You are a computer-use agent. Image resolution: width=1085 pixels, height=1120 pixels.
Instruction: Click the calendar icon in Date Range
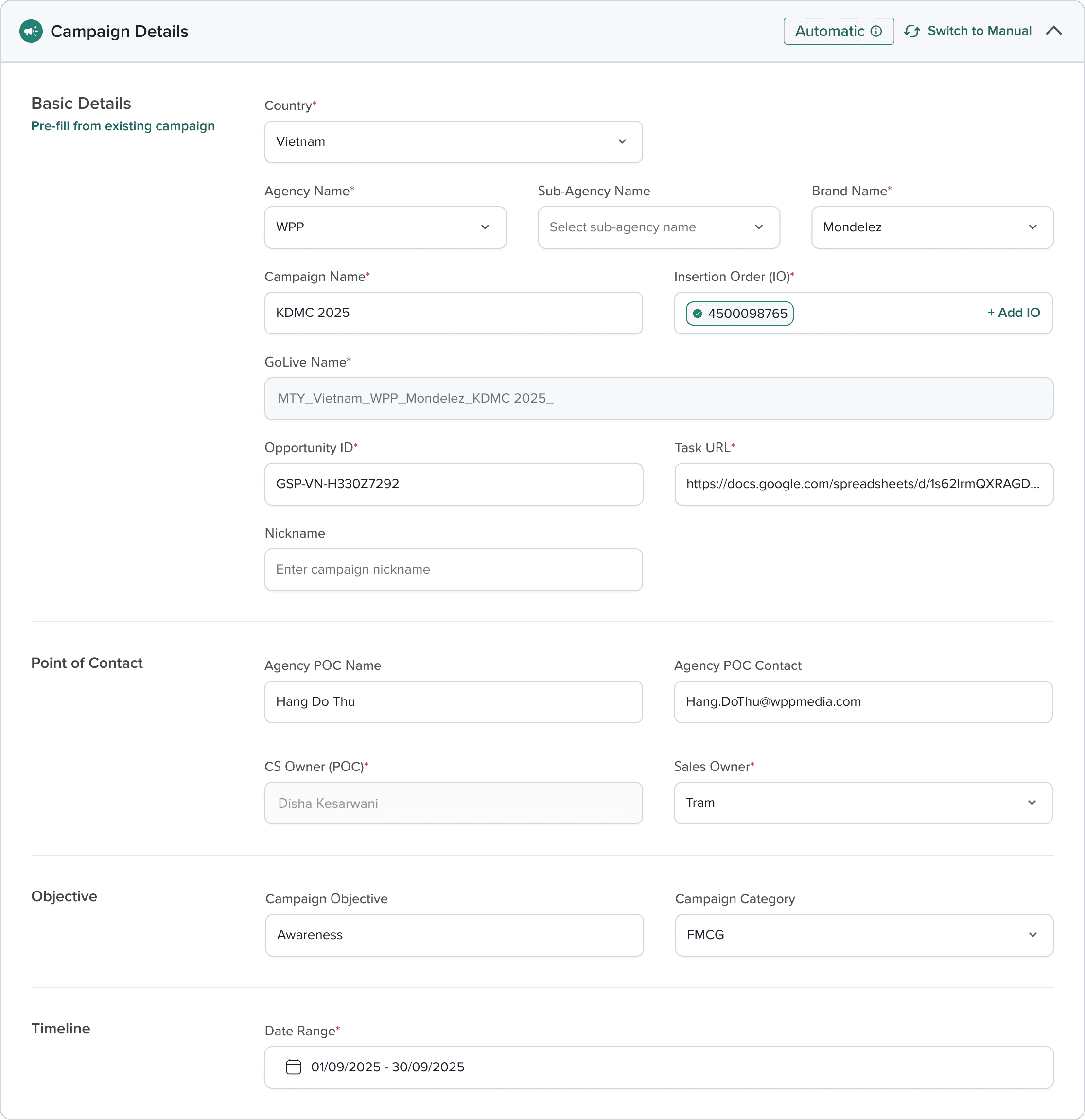[293, 1067]
